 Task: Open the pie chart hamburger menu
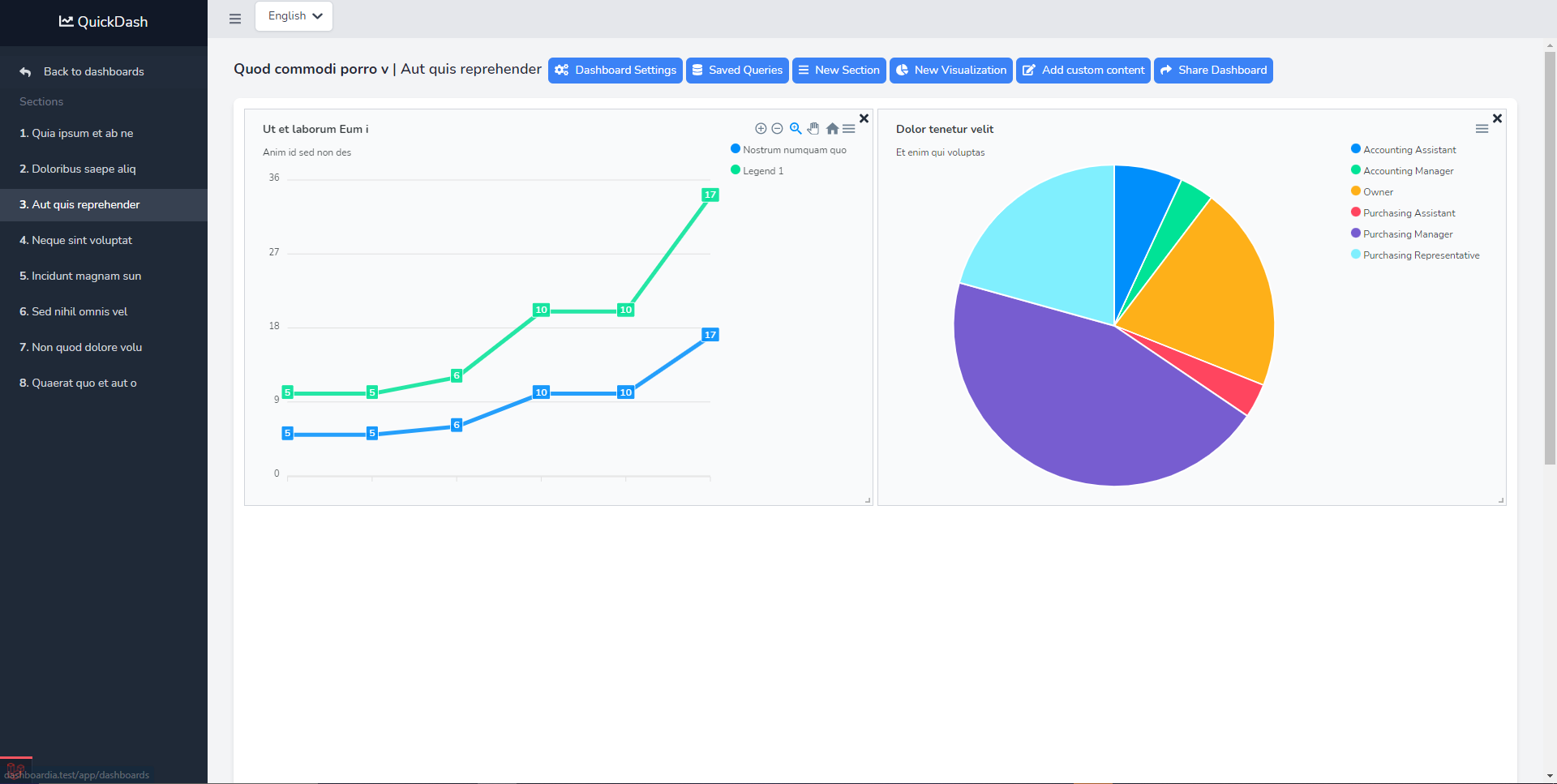[x=1482, y=129]
